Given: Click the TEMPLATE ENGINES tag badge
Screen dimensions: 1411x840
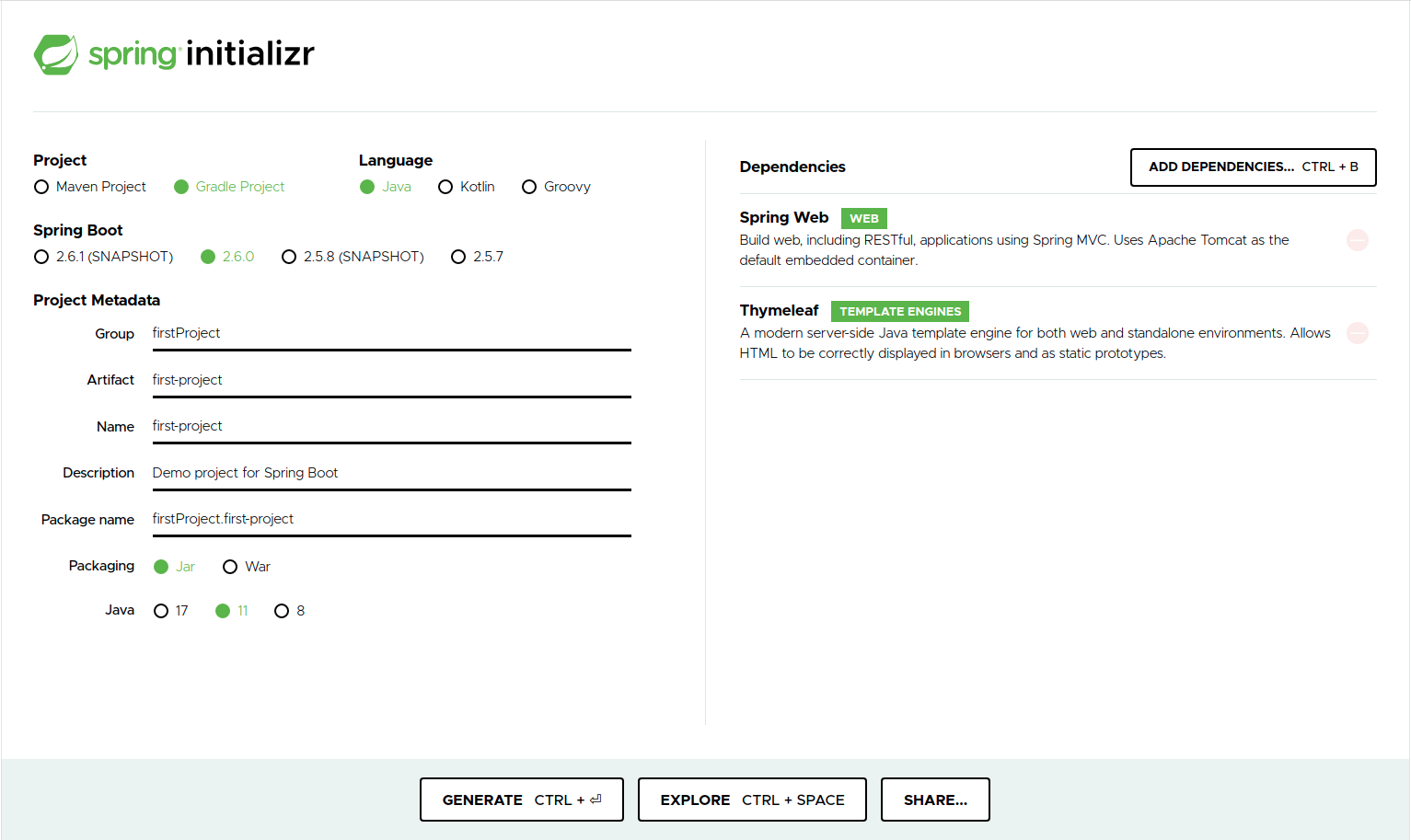Looking at the screenshot, I should [900, 312].
